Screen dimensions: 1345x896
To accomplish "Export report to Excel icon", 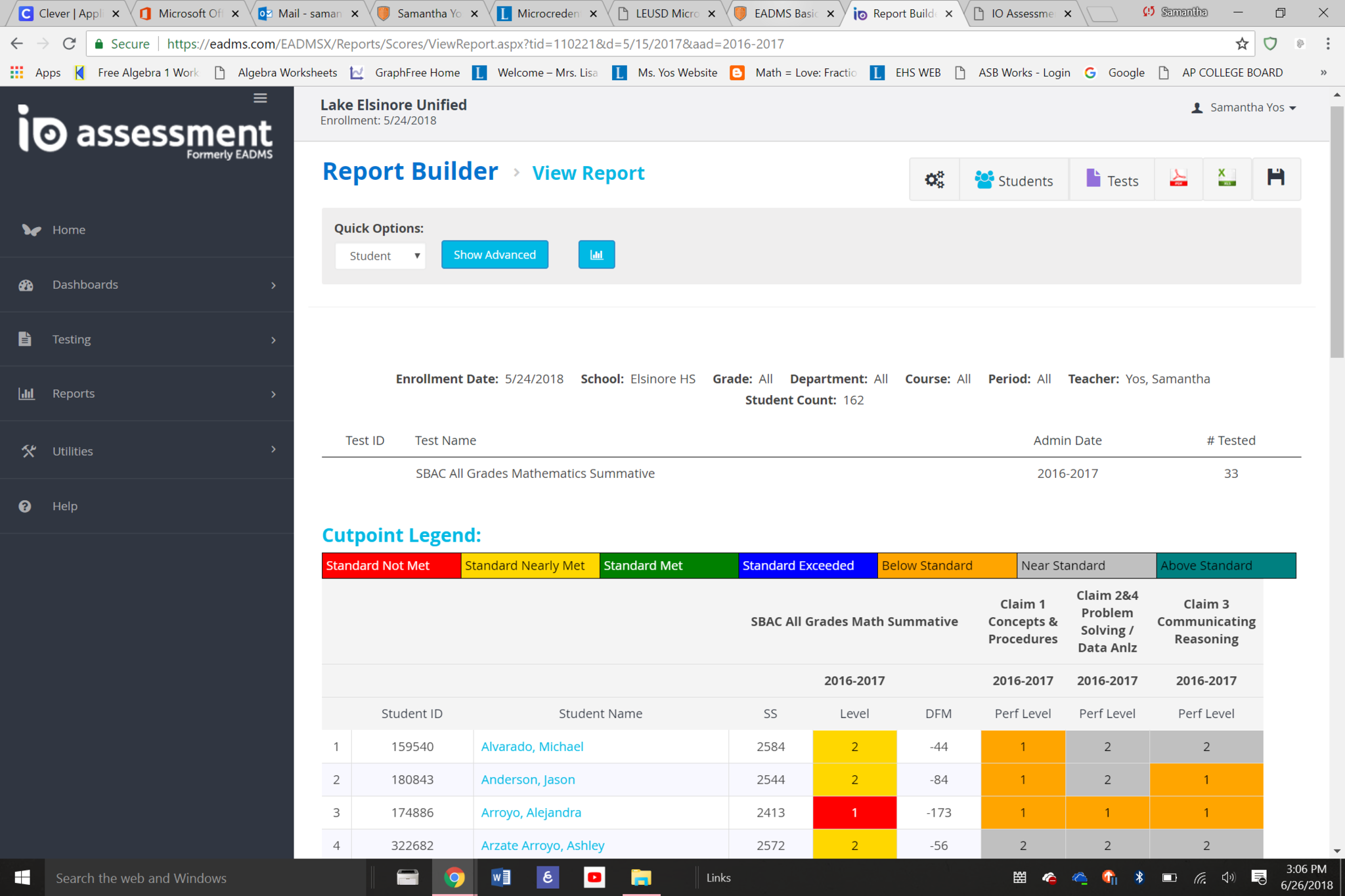I will coord(1226,179).
